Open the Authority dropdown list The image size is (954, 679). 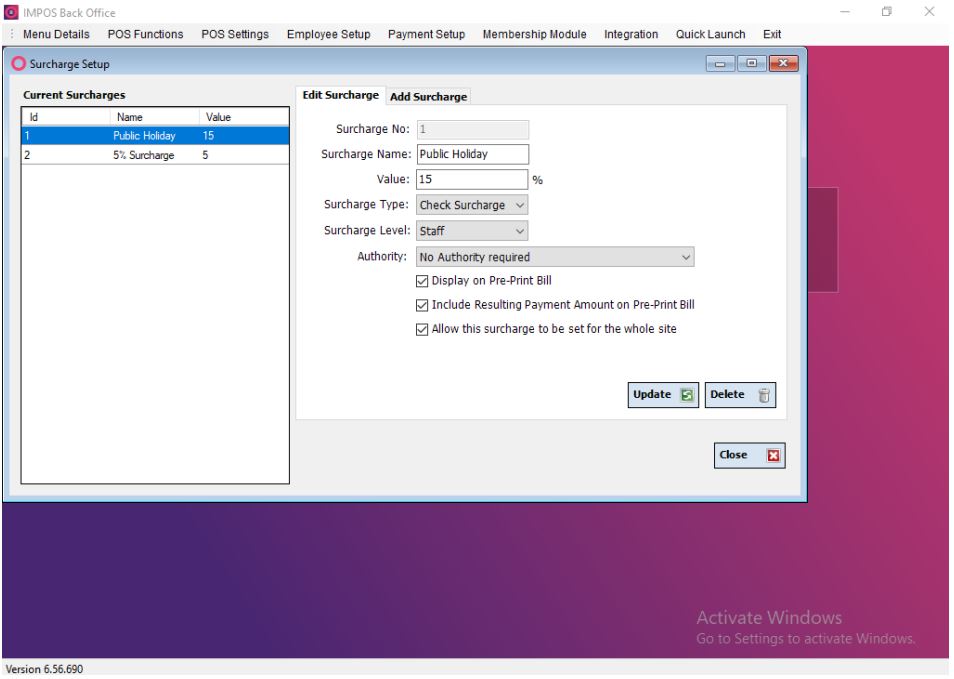(685, 257)
